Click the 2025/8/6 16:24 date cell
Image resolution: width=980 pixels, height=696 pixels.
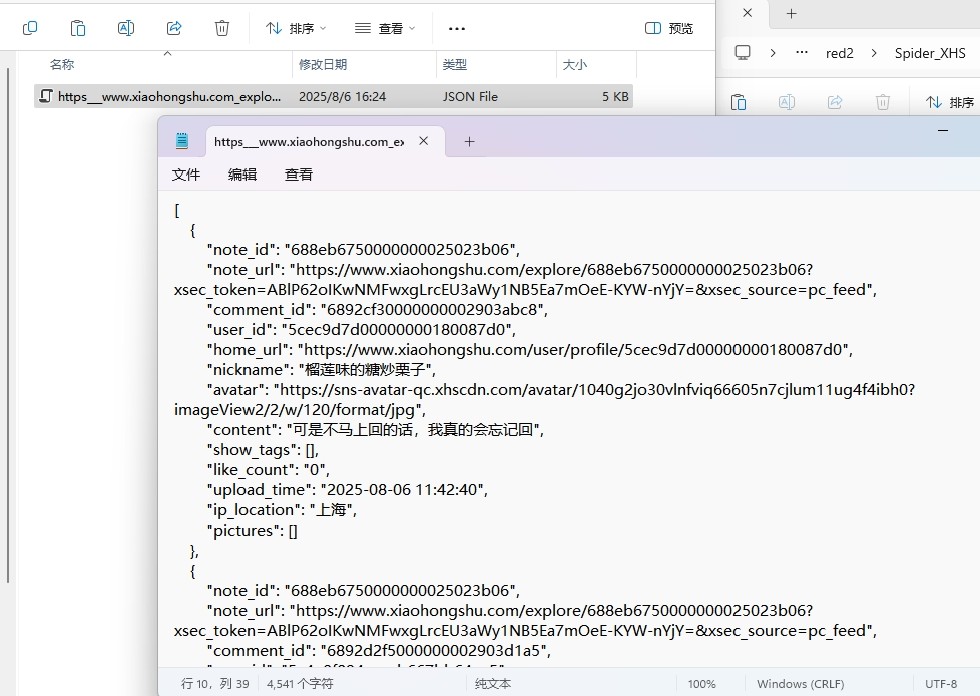(x=342, y=97)
